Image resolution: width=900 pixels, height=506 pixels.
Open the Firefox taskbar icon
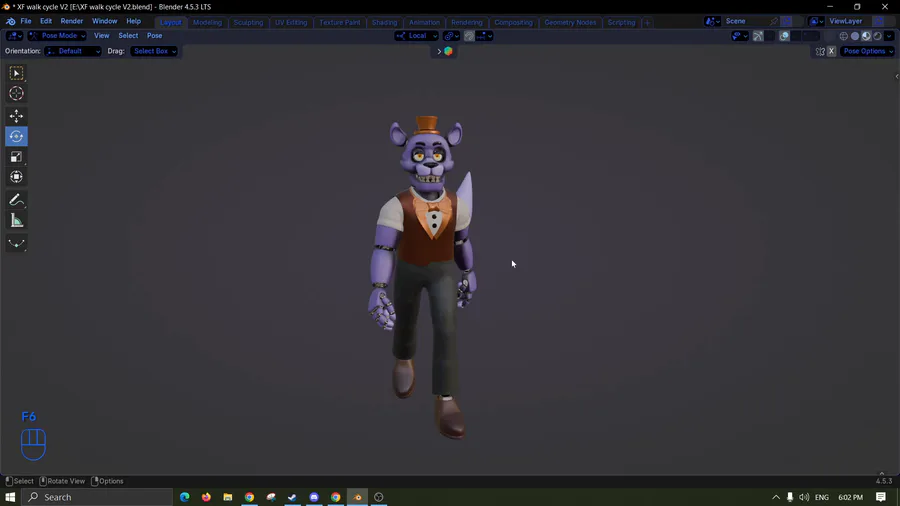206,497
